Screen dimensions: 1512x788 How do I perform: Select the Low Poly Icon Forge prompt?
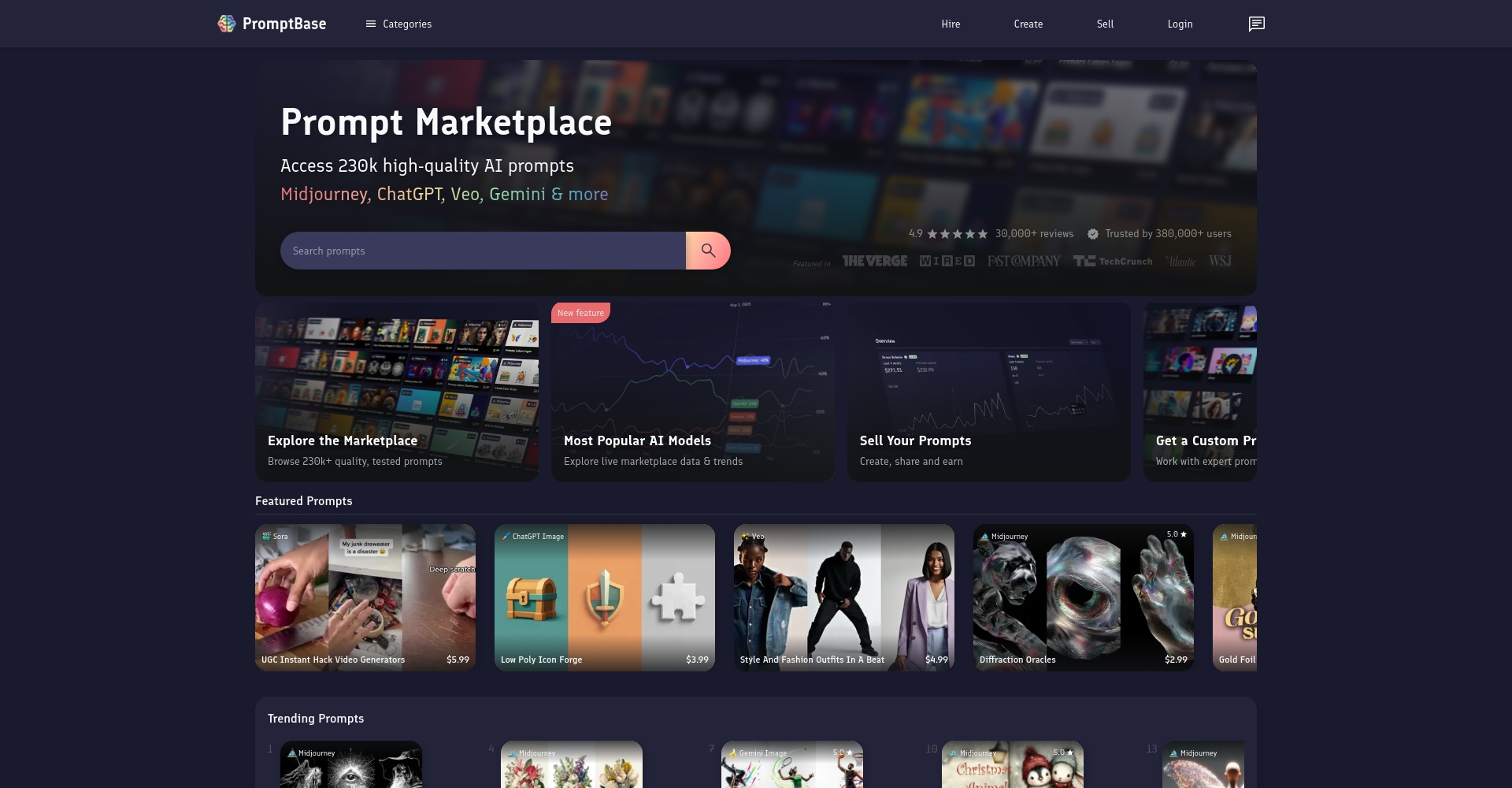click(605, 597)
